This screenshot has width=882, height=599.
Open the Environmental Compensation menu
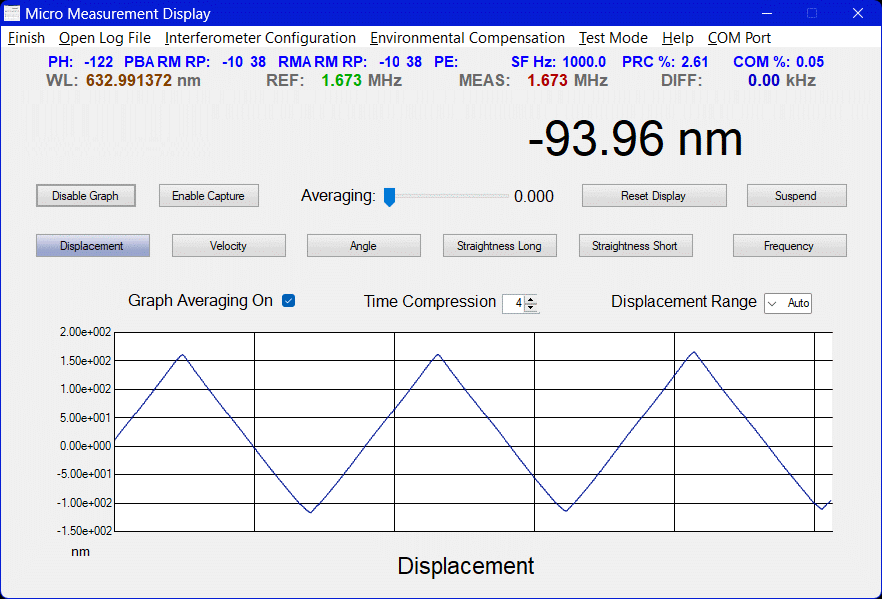click(x=467, y=38)
